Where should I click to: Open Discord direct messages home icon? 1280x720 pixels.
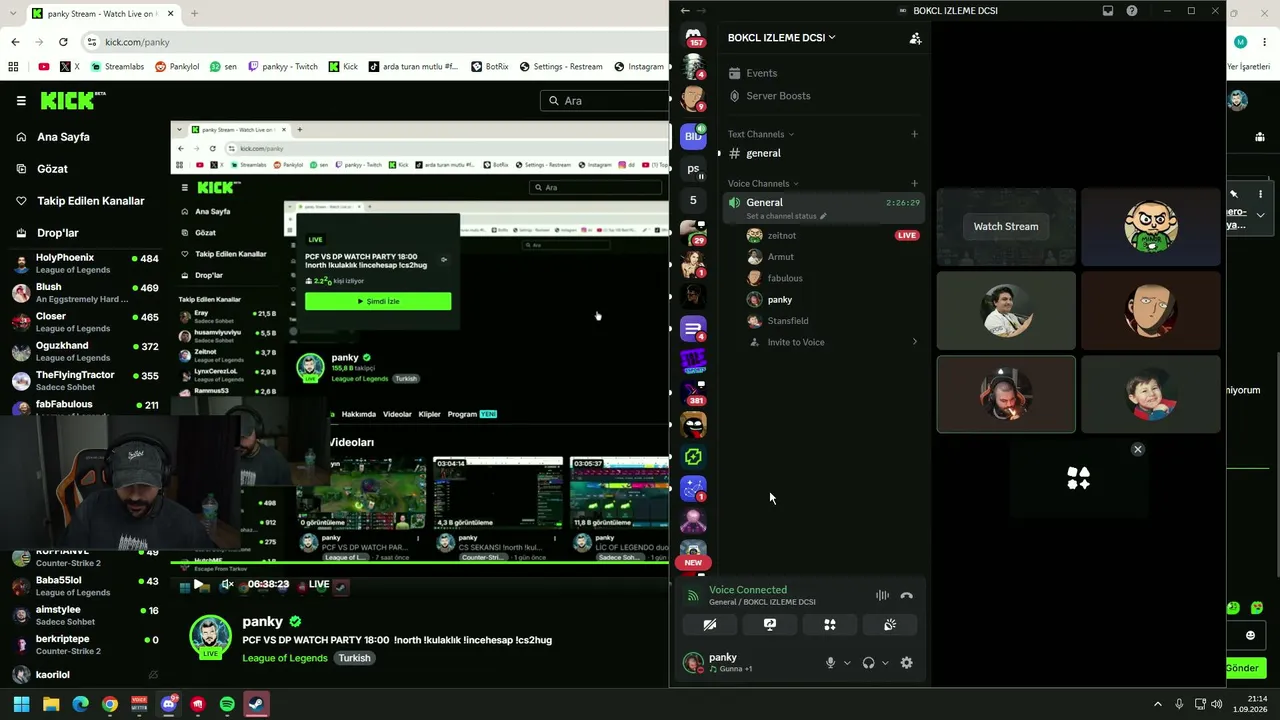(x=693, y=35)
